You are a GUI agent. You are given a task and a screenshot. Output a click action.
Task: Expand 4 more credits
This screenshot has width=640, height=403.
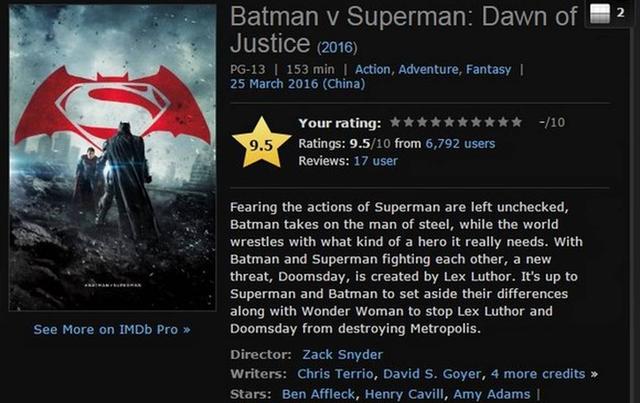coord(538,374)
